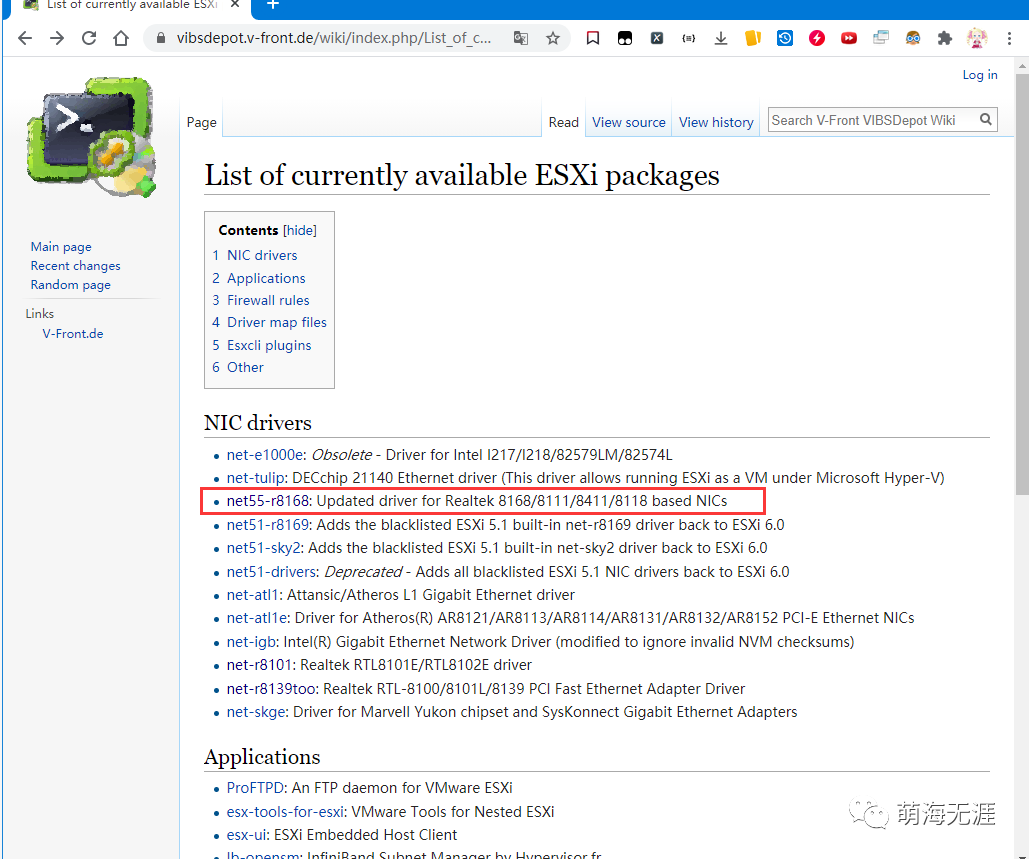Screen dimensions: 1029x859
Task: Open the net-r8139too driver link
Action: pos(271,689)
